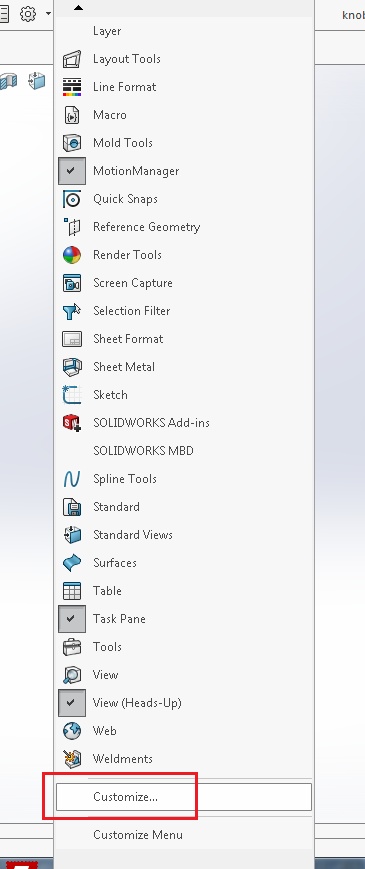This screenshot has height=869, width=365.
Task: Click the Standard Views cube icon
Action: 72,535
